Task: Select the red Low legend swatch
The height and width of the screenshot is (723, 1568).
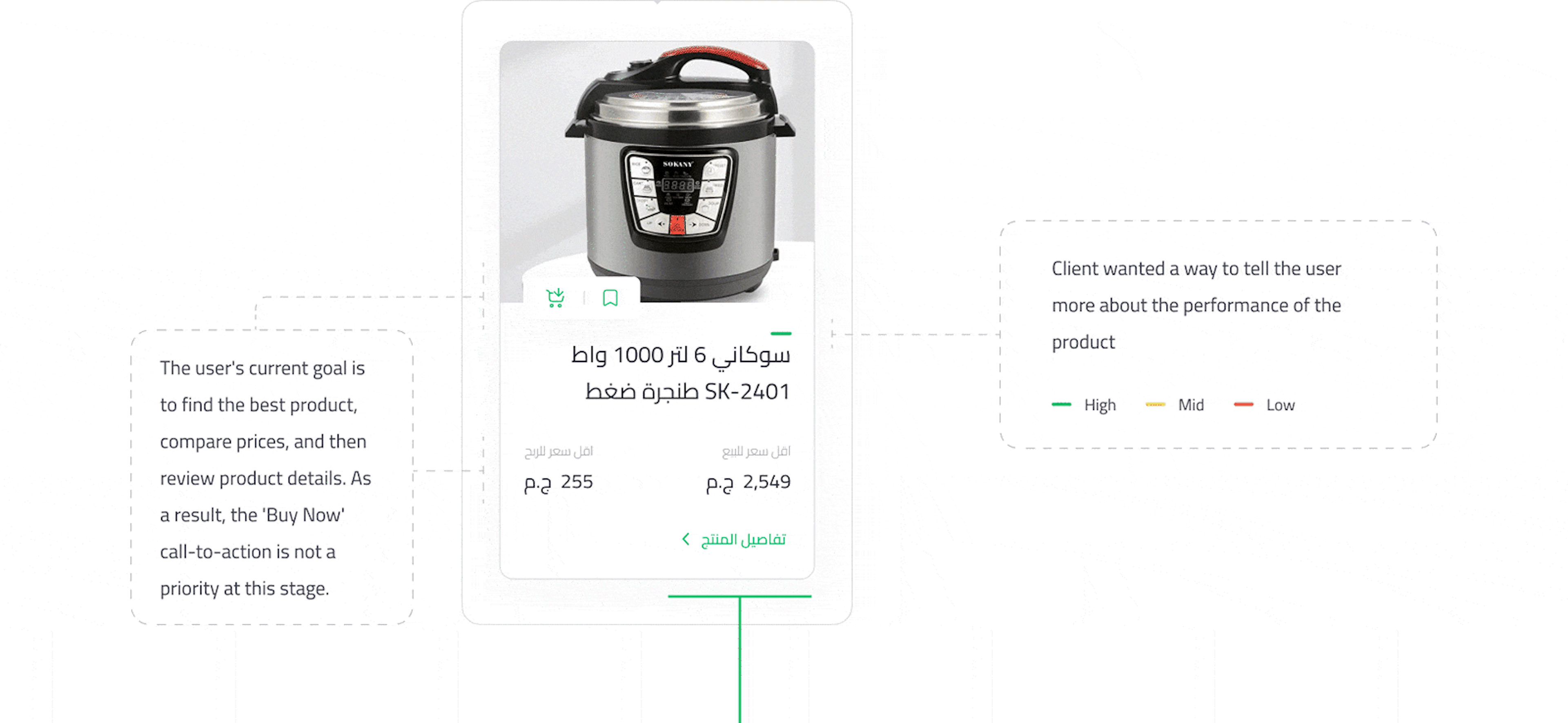Action: [x=1243, y=405]
